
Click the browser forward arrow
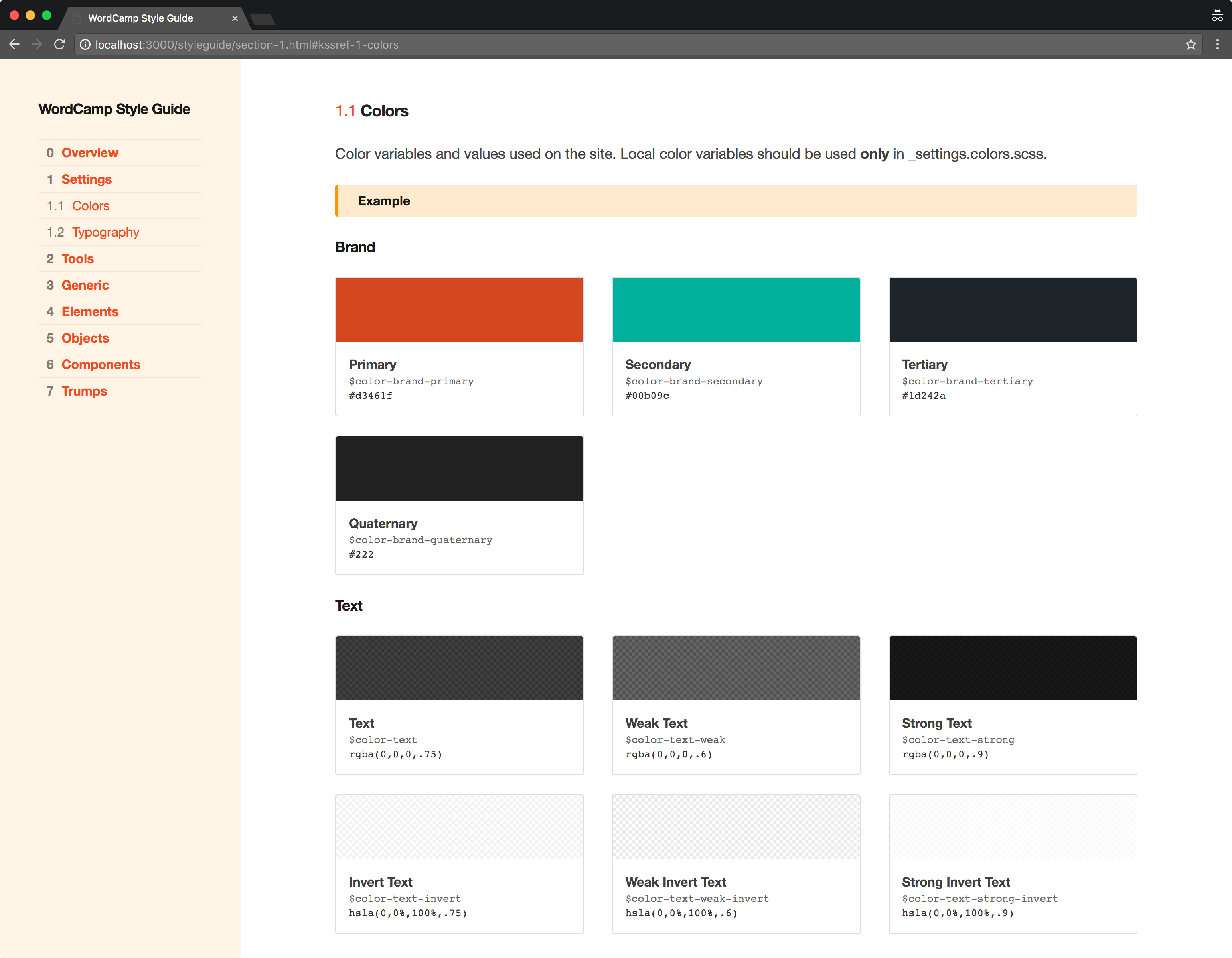[x=37, y=44]
